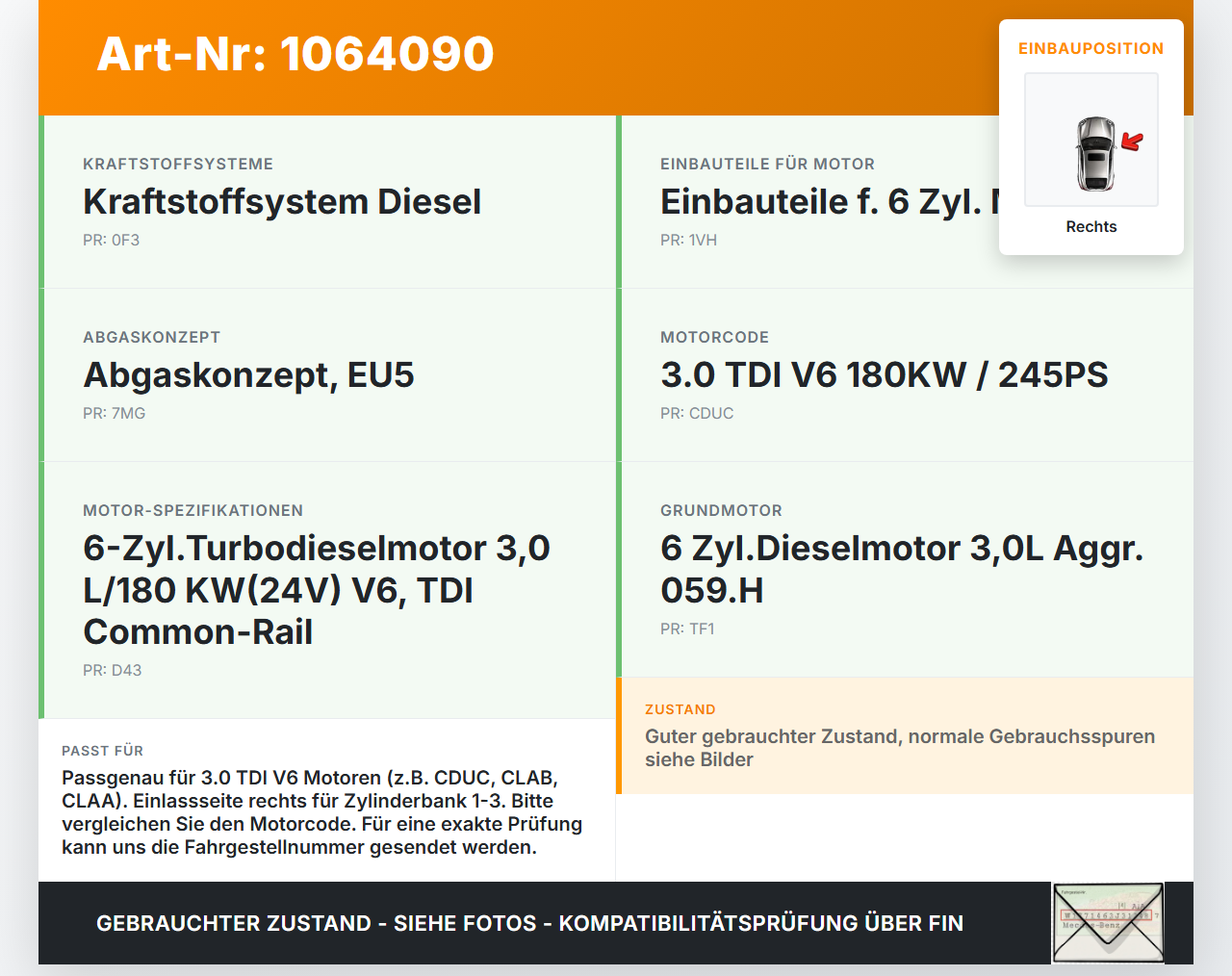This screenshot has width=1232, height=976.
Task: Click the PR: D43 code
Action: [x=113, y=670]
